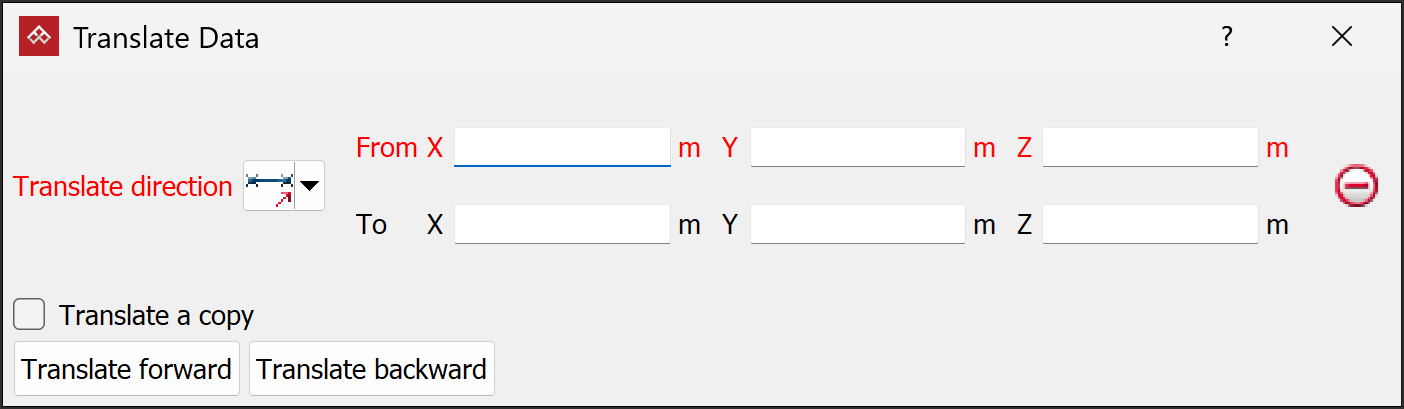Focus the From X input field

(x=562, y=148)
